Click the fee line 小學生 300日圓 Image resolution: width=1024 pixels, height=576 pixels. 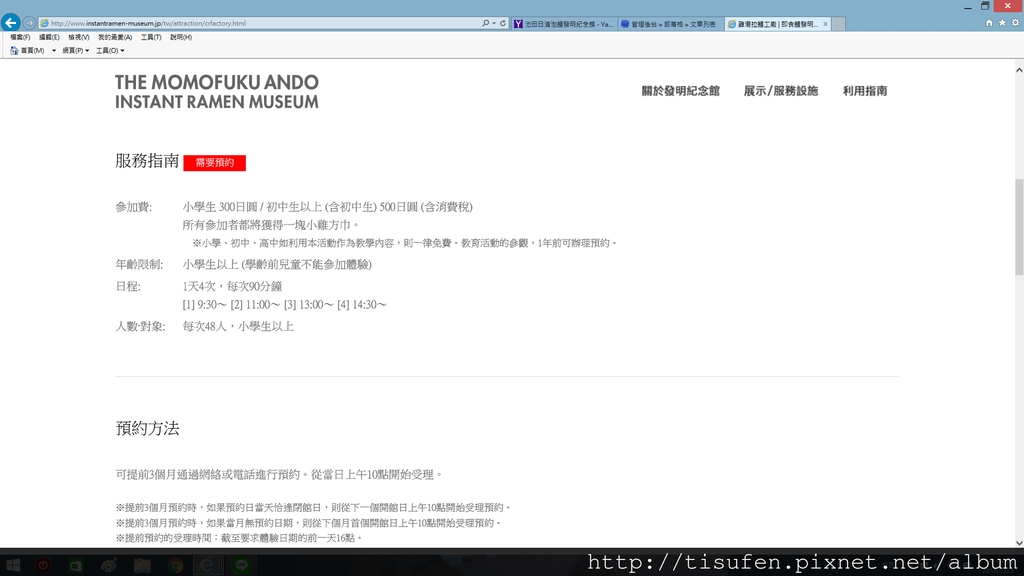click(x=328, y=207)
